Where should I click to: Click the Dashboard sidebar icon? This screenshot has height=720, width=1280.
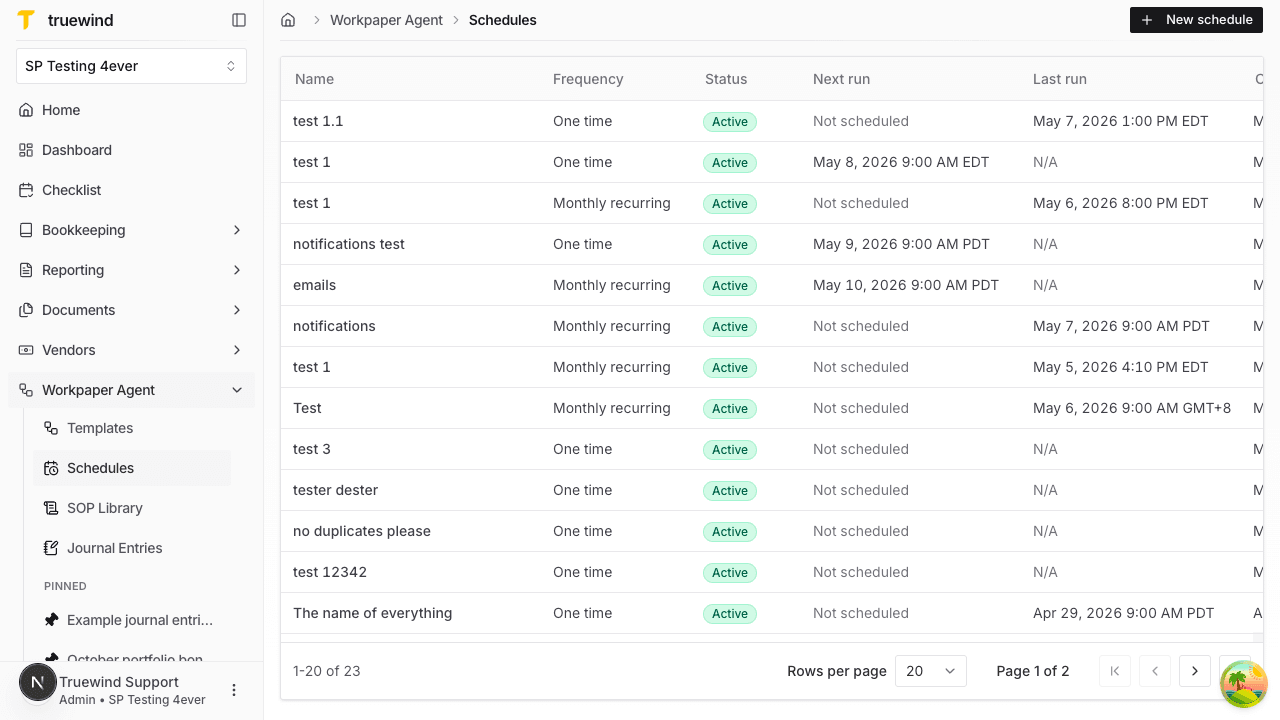(x=26, y=150)
